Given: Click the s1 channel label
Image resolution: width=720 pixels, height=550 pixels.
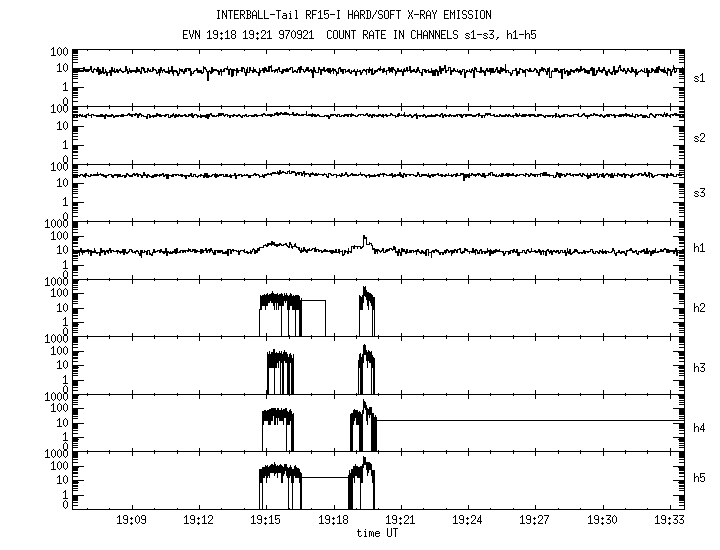Looking at the screenshot, I should (x=701, y=77).
